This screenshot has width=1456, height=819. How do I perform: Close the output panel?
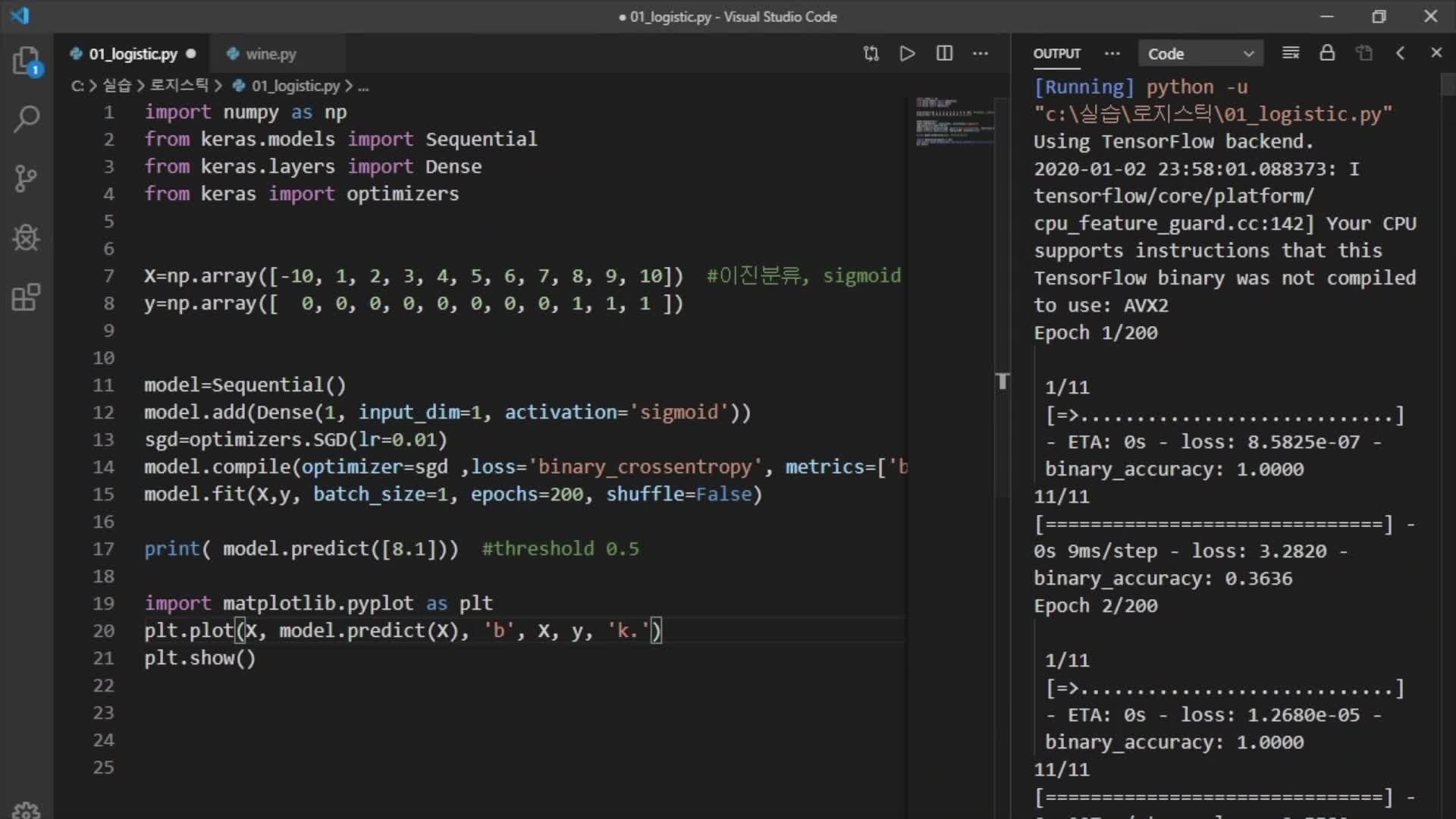(x=1436, y=53)
